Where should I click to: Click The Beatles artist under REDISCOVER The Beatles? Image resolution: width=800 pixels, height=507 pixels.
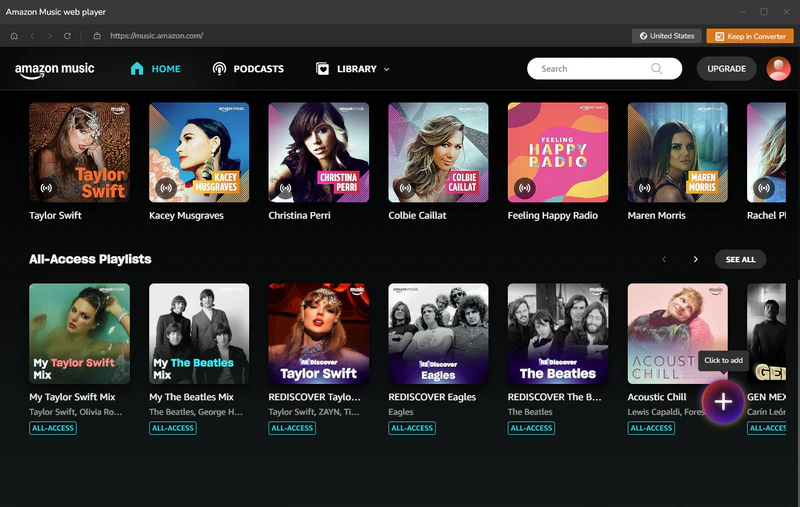point(530,412)
